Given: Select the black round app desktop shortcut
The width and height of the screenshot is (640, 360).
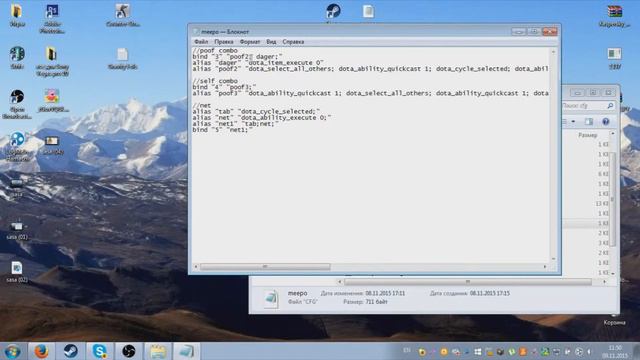Looking at the screenshot, I should [x=17, y=104].
